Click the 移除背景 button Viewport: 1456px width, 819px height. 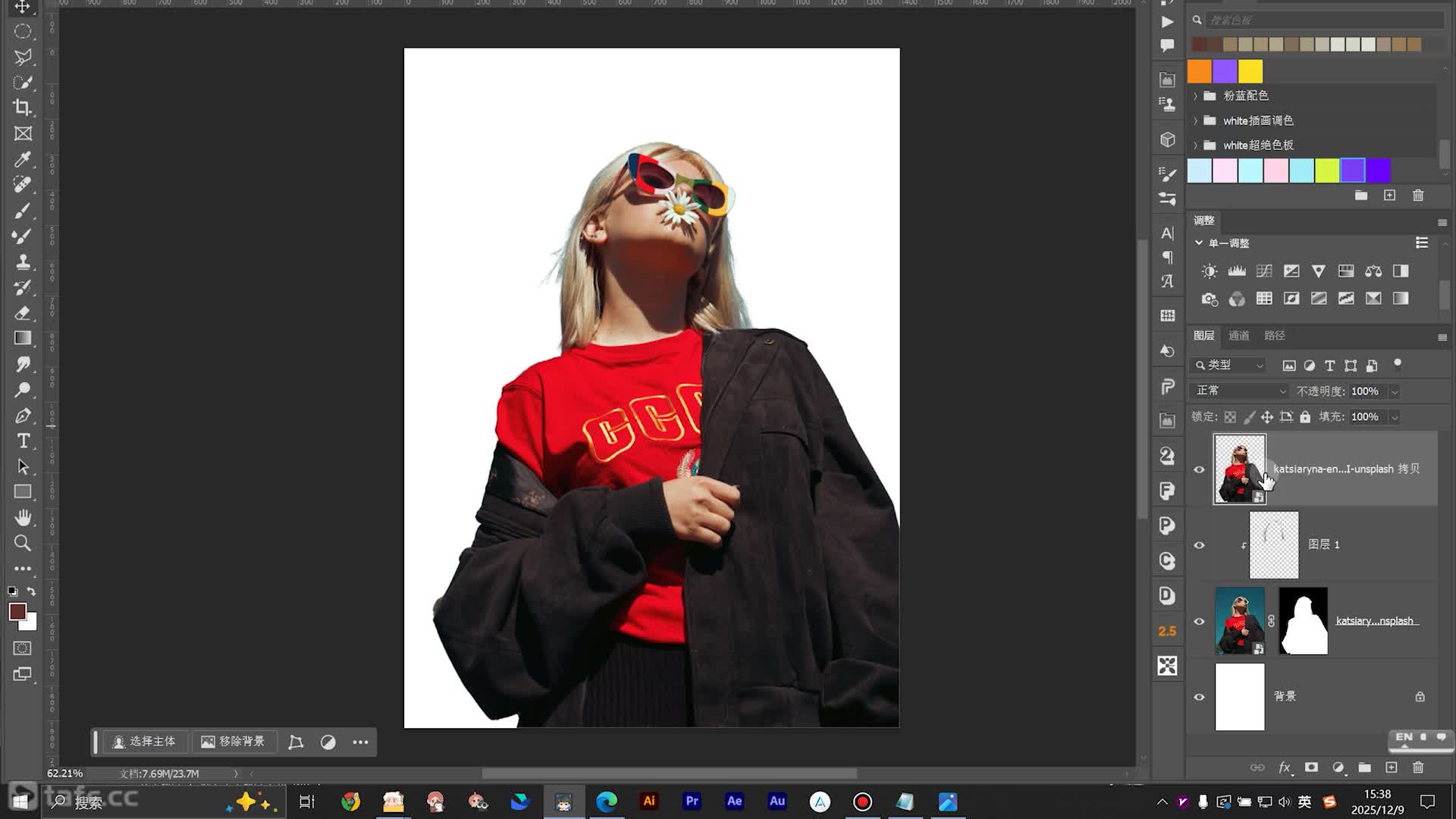tap(234, 742)
